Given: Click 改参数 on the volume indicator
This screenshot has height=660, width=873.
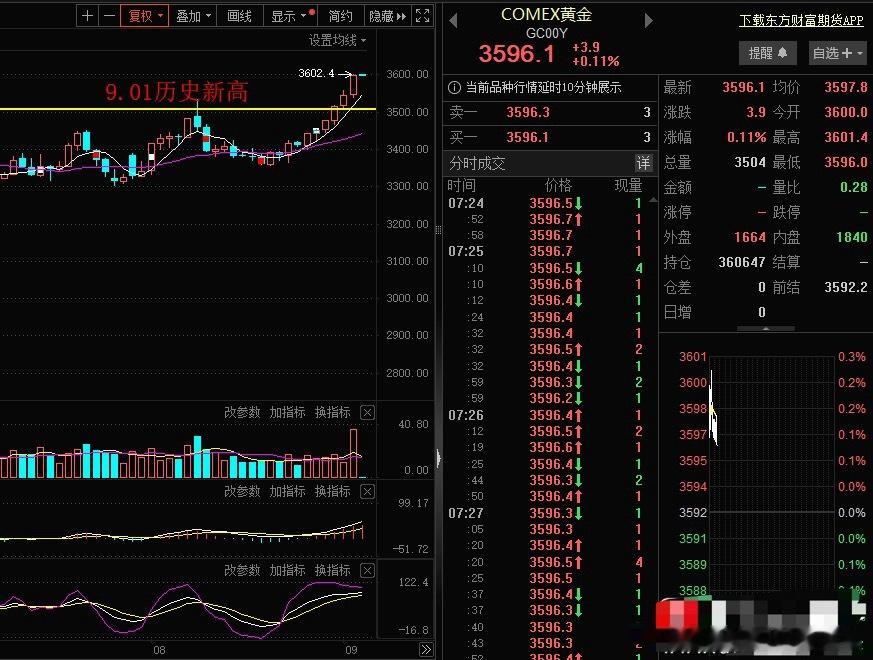Looking at the screenshot, I should [242, 412].
